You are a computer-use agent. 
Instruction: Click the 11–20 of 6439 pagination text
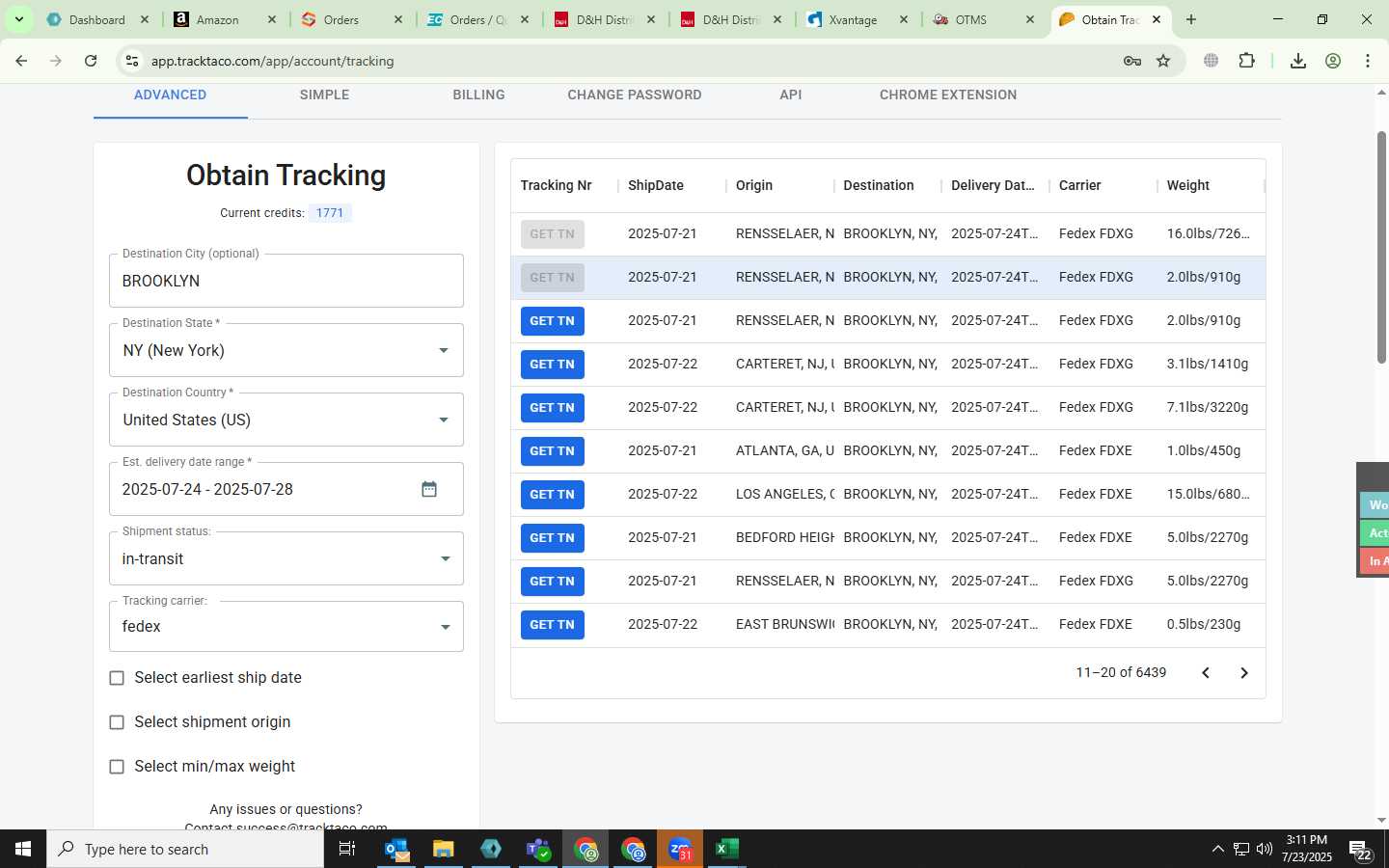(x=1121, y=672)
